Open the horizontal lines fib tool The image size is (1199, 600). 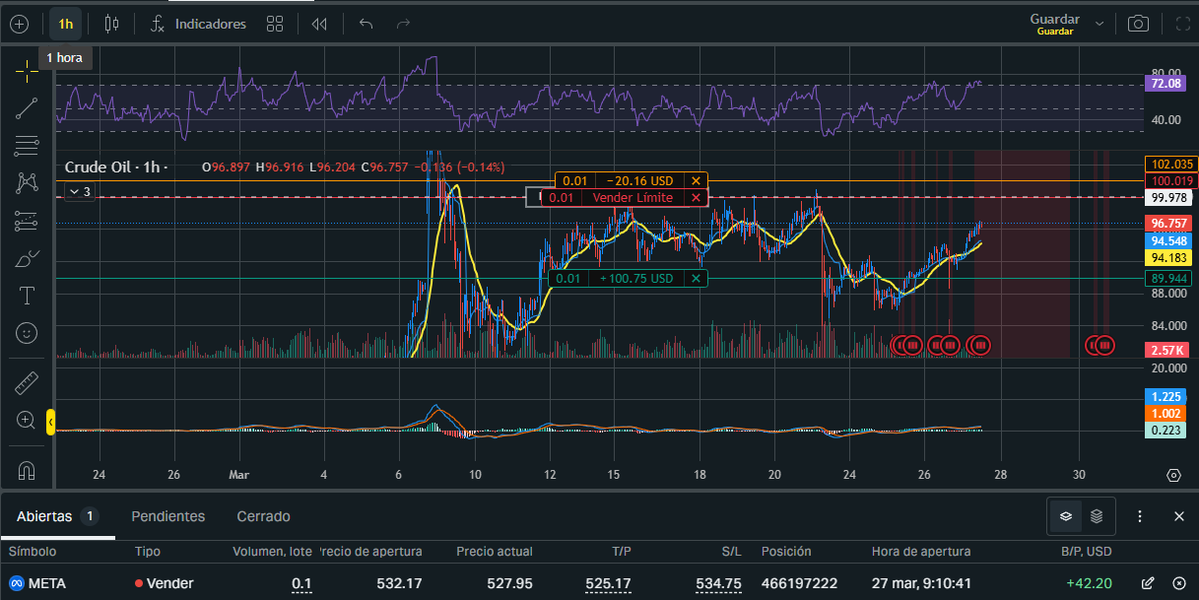(27, 146)
